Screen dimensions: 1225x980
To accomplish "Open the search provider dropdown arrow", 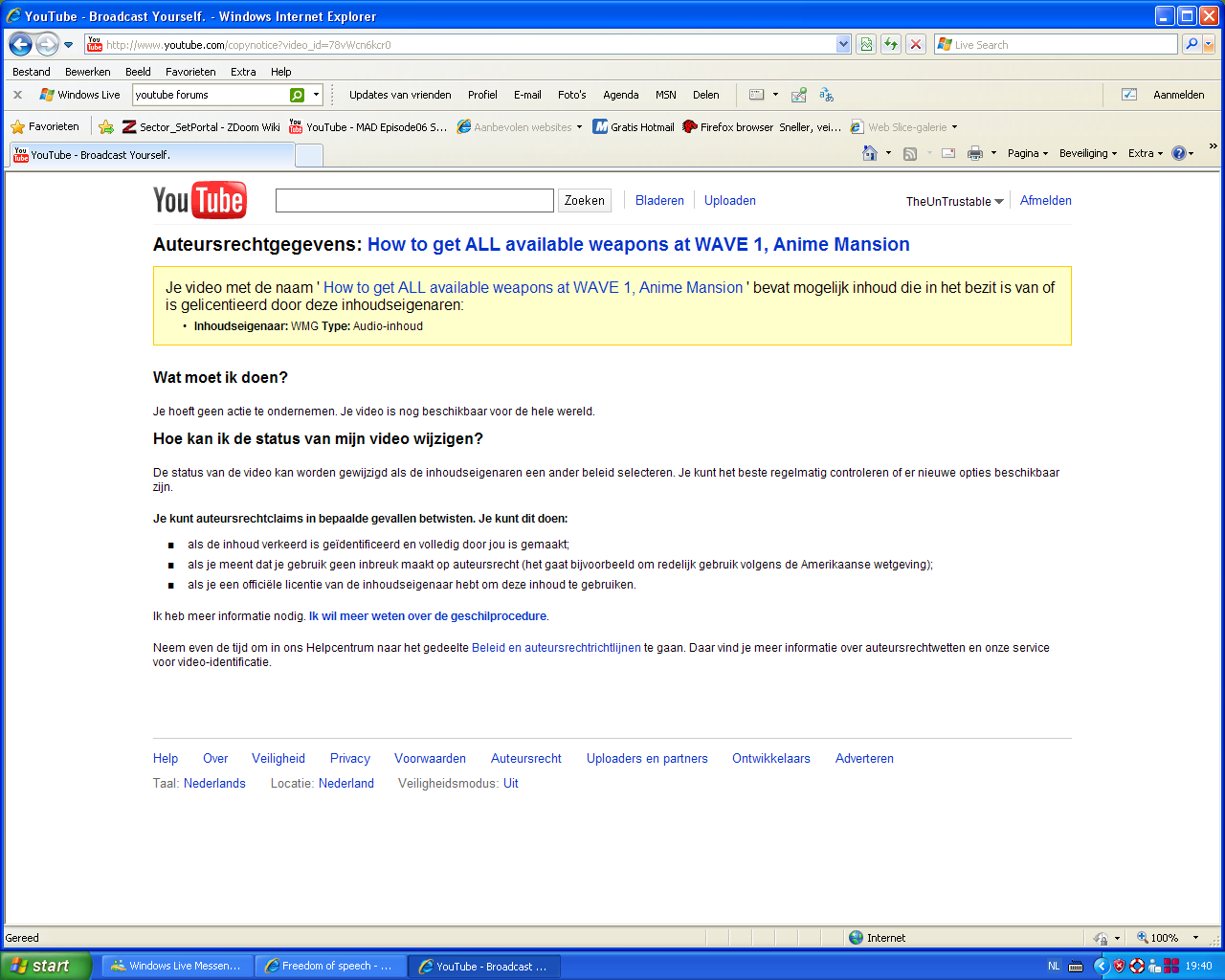I will (x=1209, y=44).
